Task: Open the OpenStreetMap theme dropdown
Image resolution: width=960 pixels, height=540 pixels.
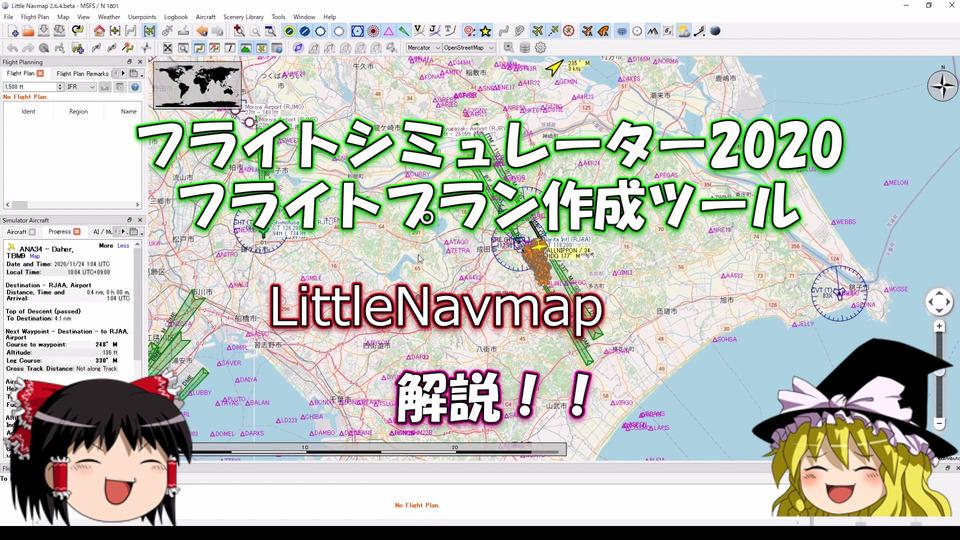Action: point(469,47)
